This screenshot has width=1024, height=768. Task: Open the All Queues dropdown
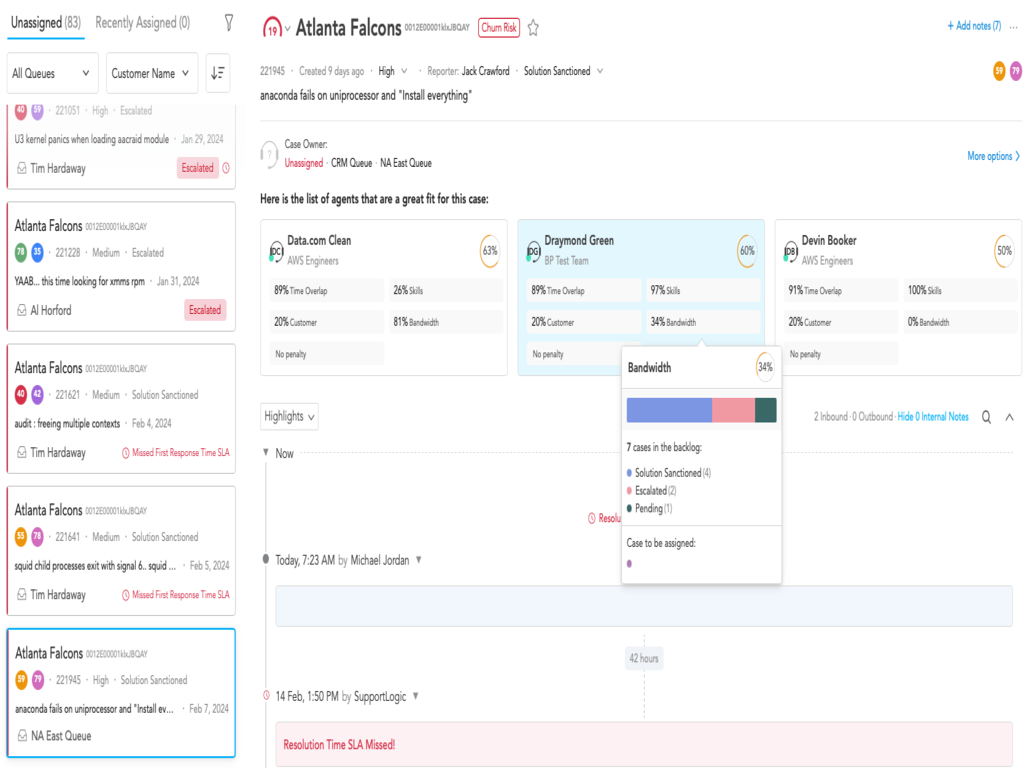52,73
